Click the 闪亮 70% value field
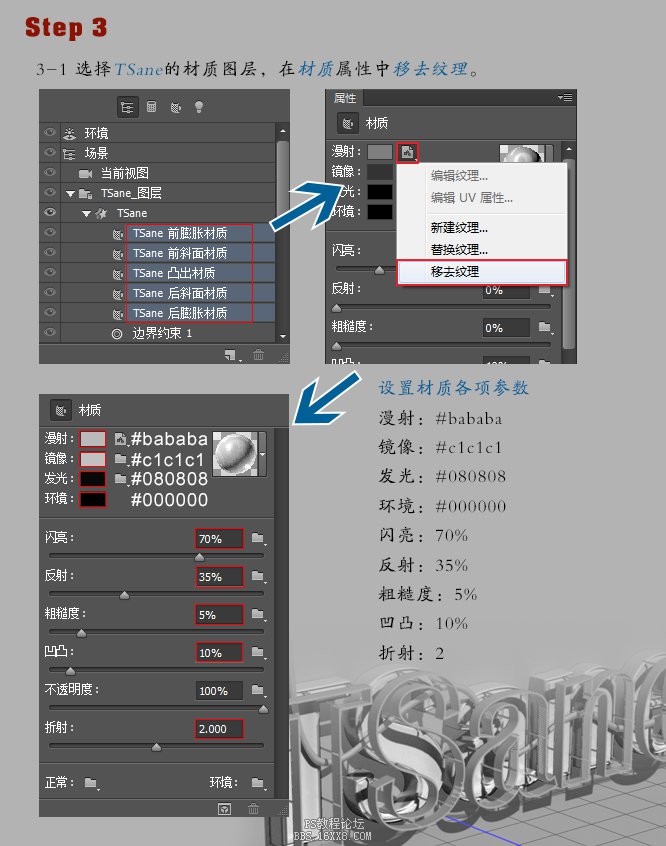Image resolution: width=666 pixels, height=846 pixels. [219, 538]
